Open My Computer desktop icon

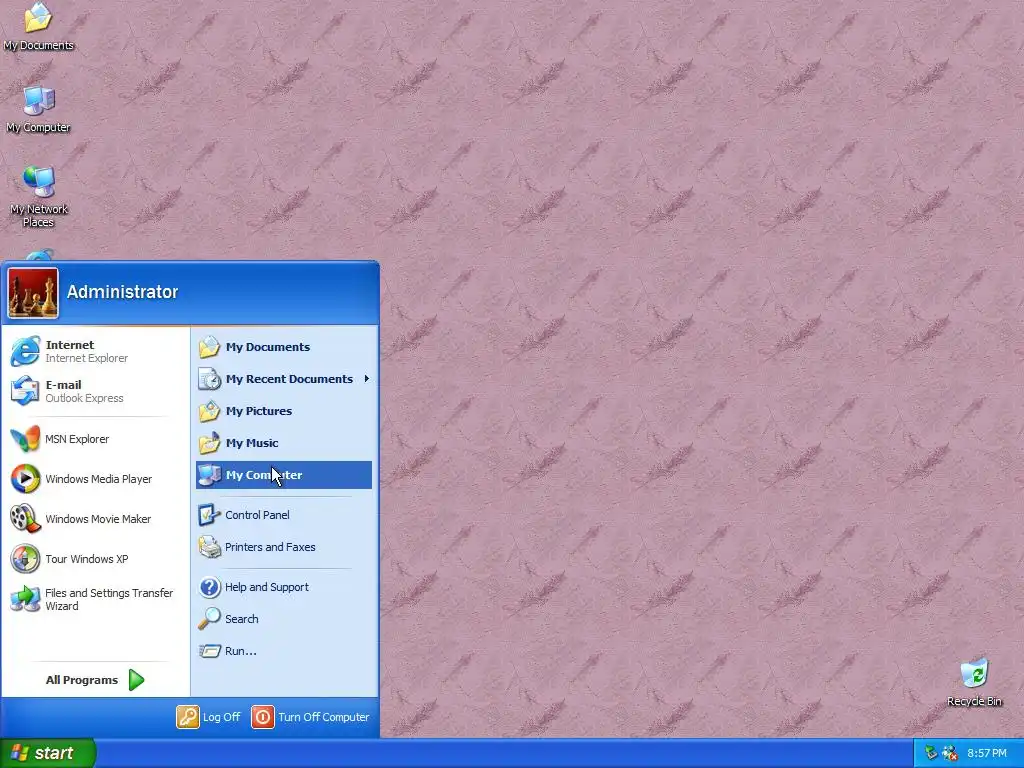pyautogui.click(x=39, y=109)
